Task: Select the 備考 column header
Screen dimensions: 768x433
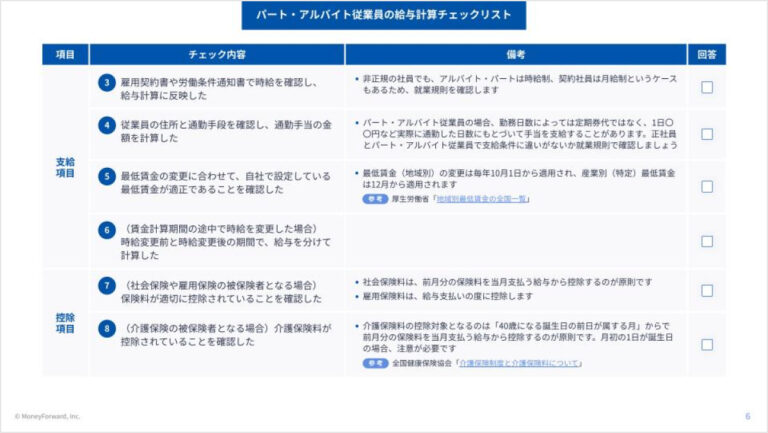Action: tap(516, 54)
